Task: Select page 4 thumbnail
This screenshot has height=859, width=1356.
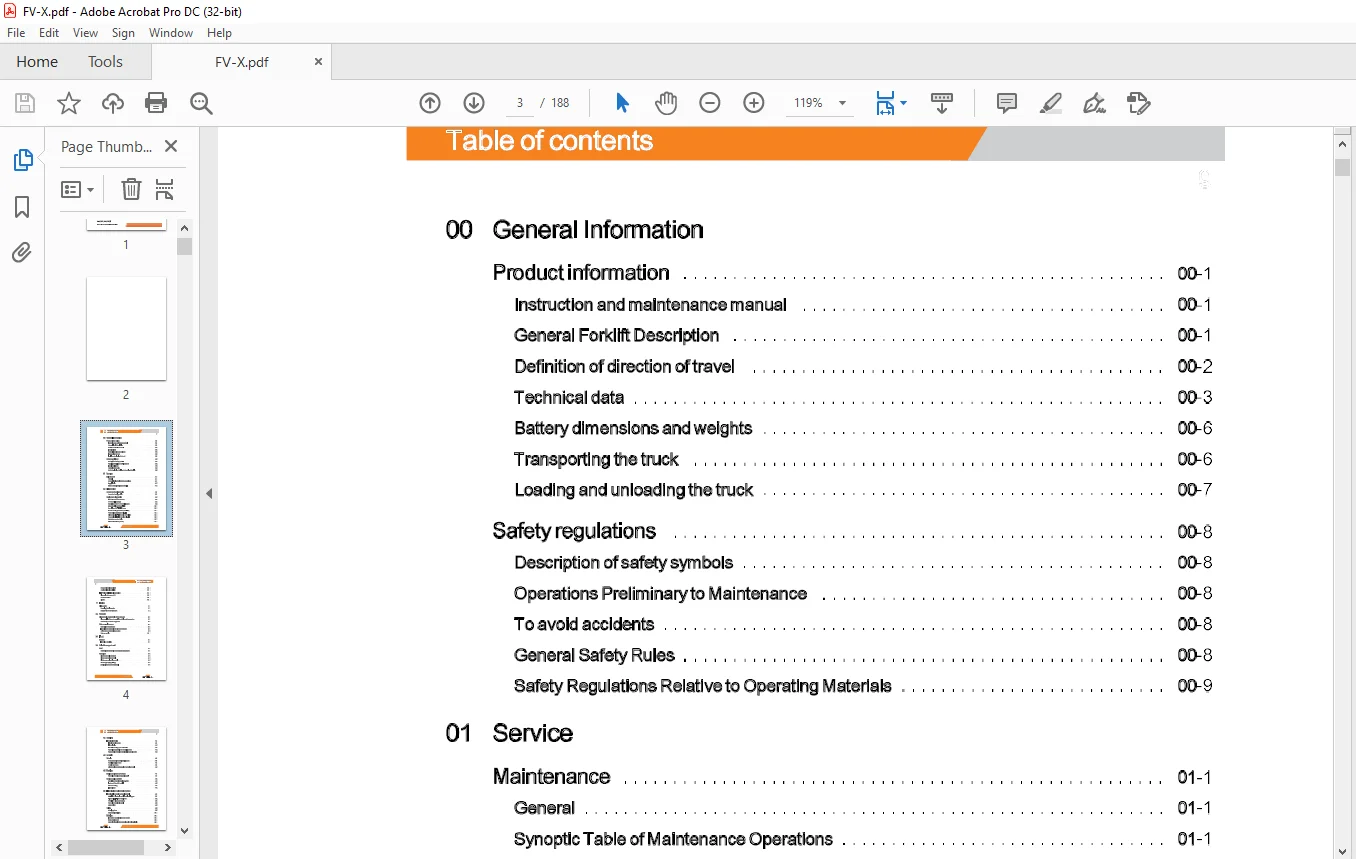Action: click(126, 629)
